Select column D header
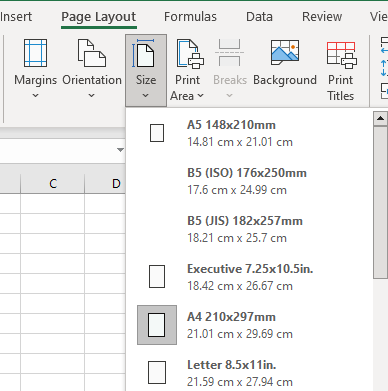 click(105, 184)
